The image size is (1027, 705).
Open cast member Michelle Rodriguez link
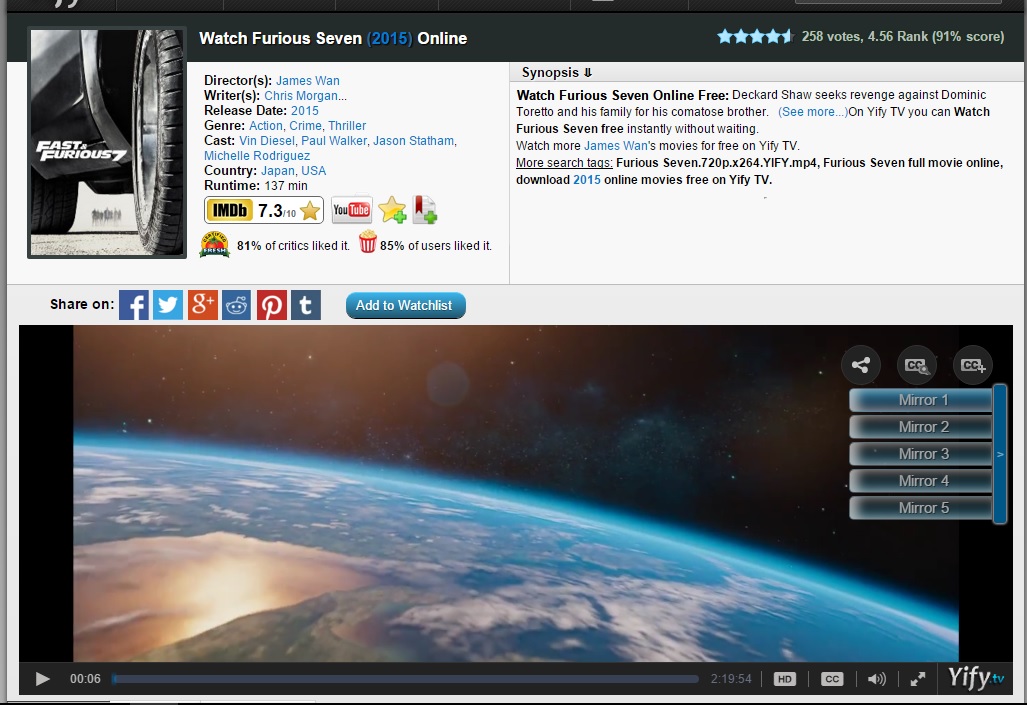(x=257, y=156)
